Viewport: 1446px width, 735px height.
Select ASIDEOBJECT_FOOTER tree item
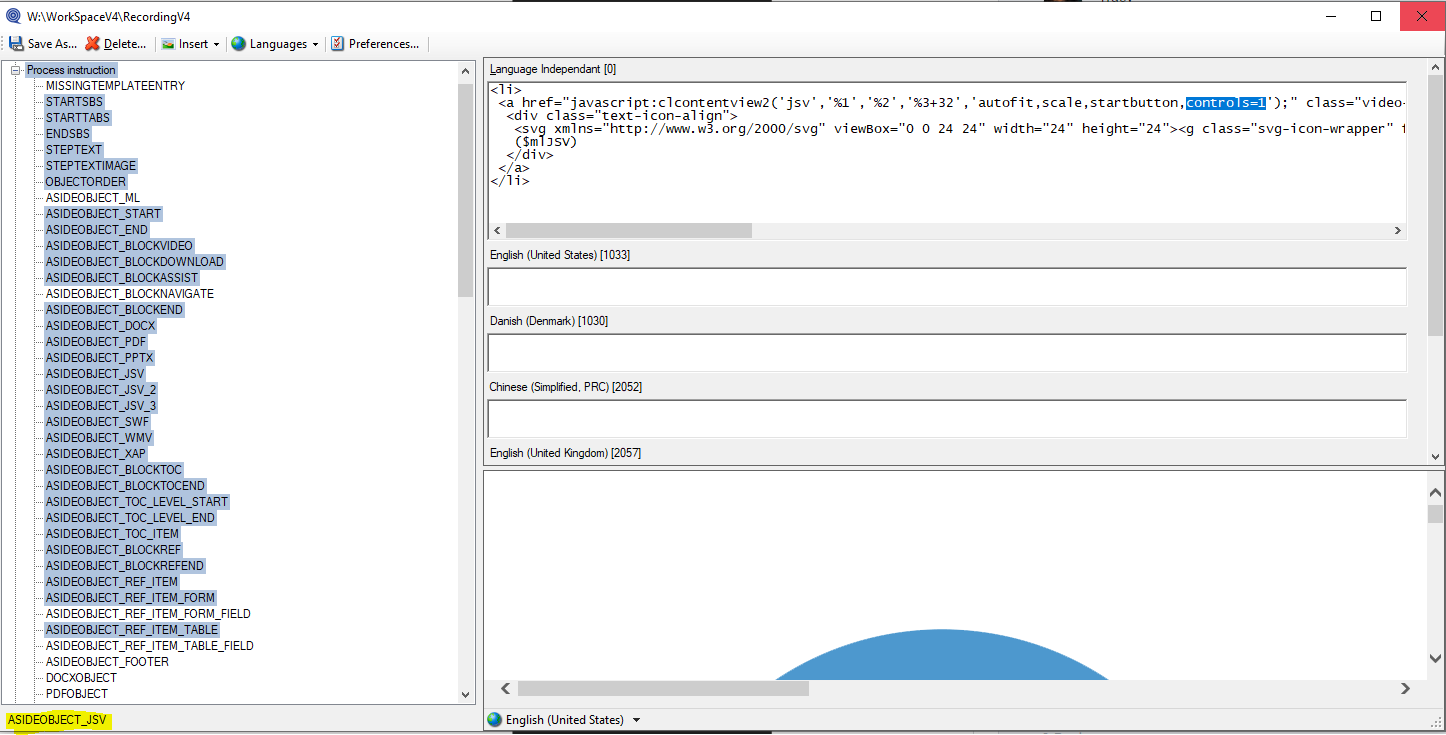107,662
